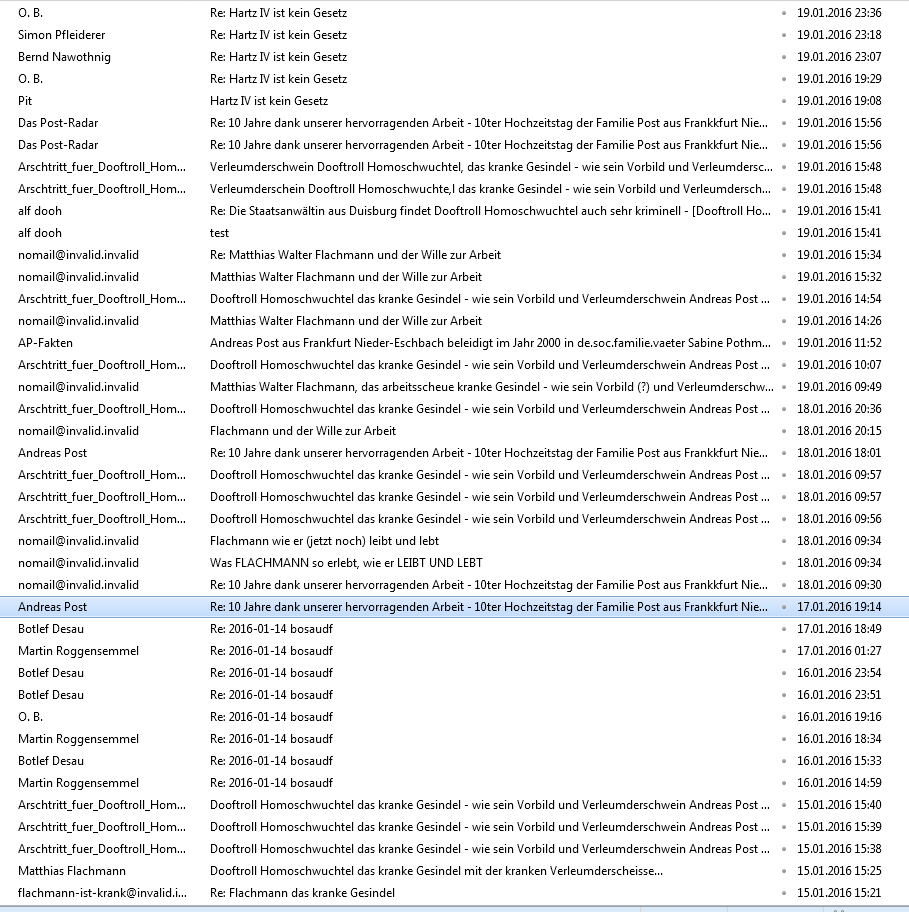Toggle read dot beside date 17.01.2016 01:27
The height and width of the screenshot is (912, 909).
coord(784,651)
